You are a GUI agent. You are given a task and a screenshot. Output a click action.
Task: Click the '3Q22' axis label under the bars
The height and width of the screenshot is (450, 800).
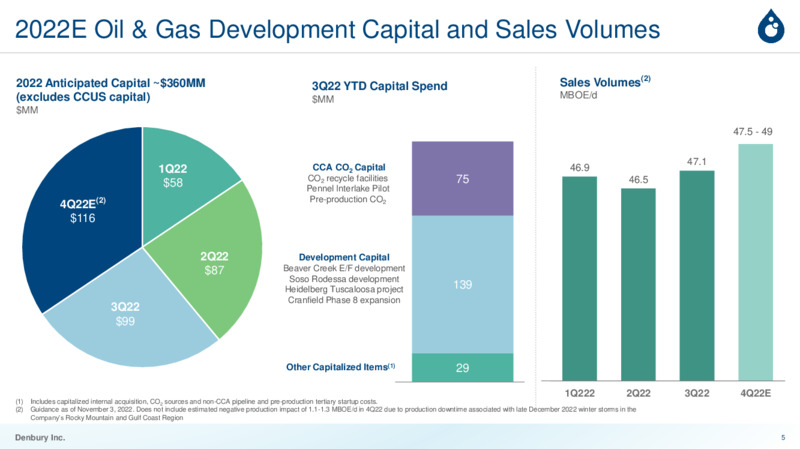tap(697, 393)
